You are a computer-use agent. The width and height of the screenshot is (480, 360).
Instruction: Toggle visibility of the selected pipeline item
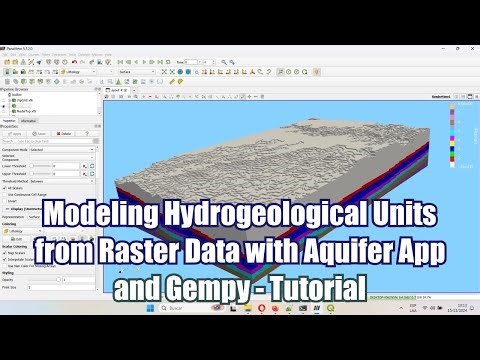pyautogui.click(x=4, y=106)
